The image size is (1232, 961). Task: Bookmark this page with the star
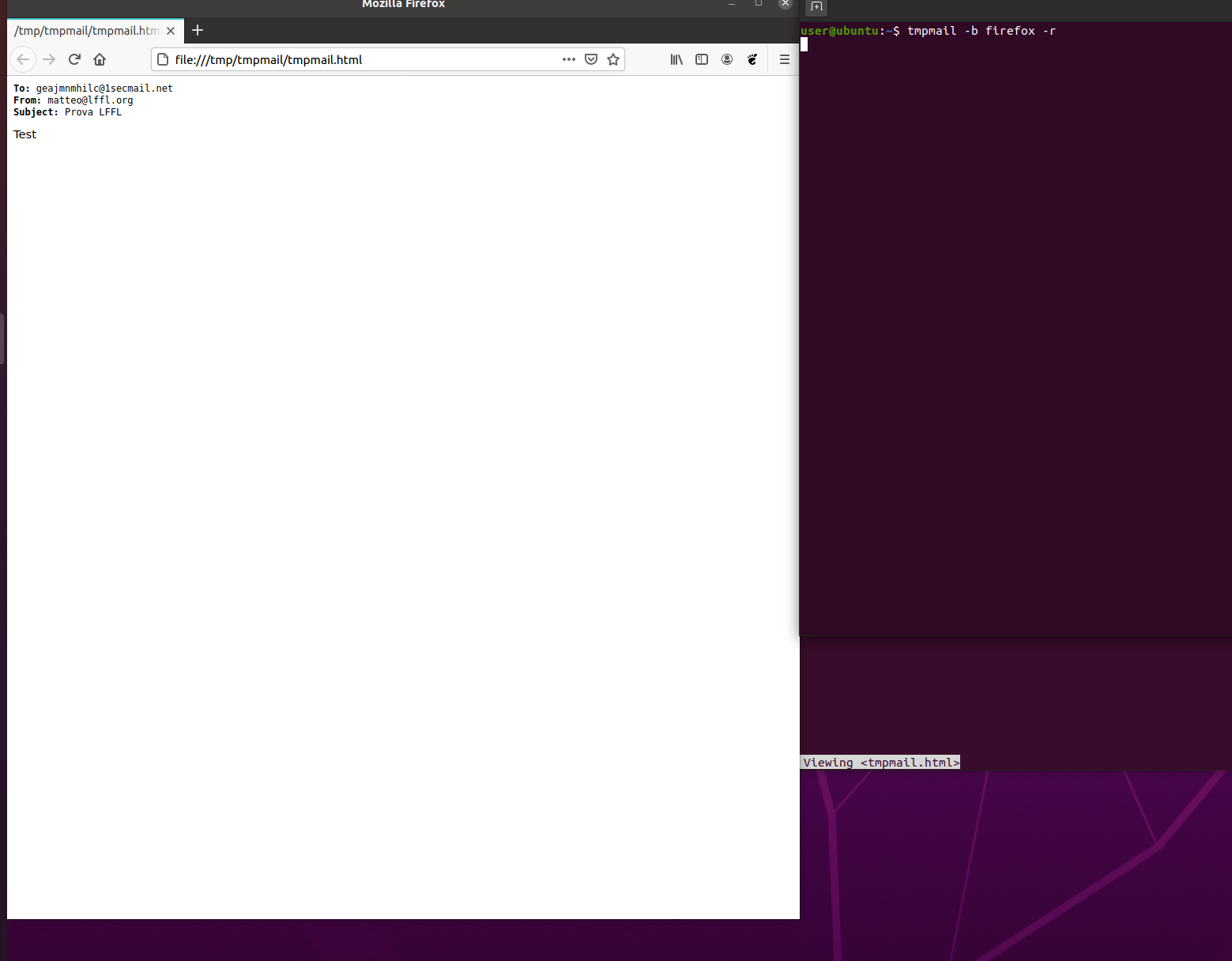[x=613, y=59]
